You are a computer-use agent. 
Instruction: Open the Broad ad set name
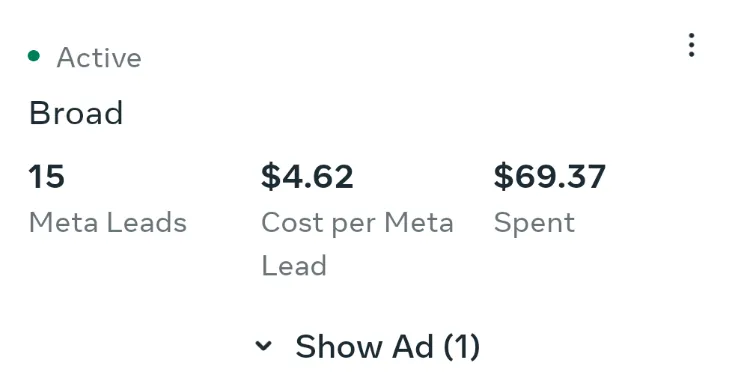76,113
